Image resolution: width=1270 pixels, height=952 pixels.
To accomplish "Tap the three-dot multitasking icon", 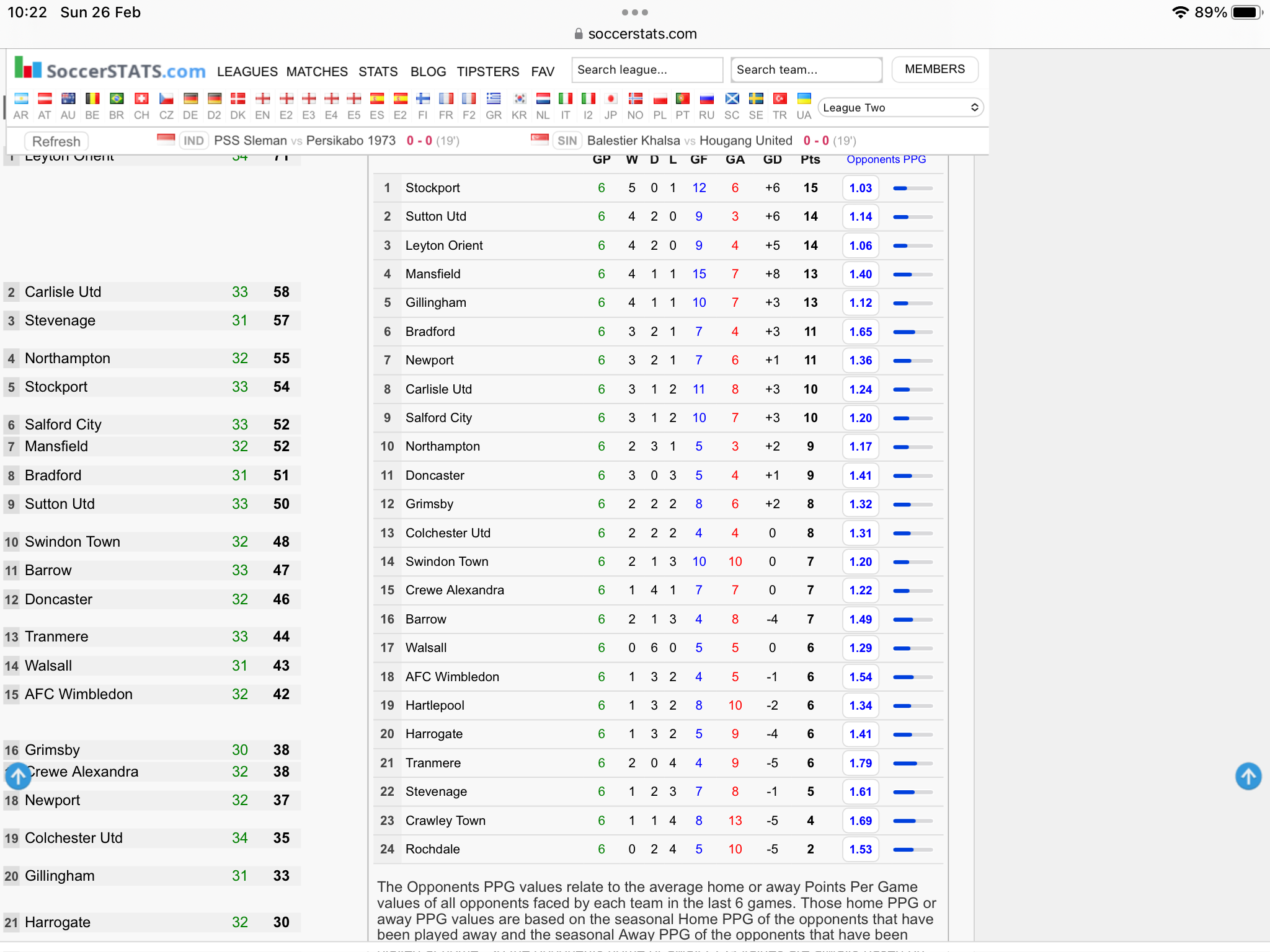I will tap(635, 12).
